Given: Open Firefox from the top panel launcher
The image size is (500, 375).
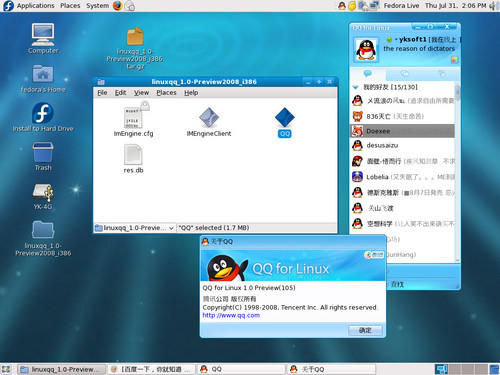Looking at the screenshot, I should [117, 6].
